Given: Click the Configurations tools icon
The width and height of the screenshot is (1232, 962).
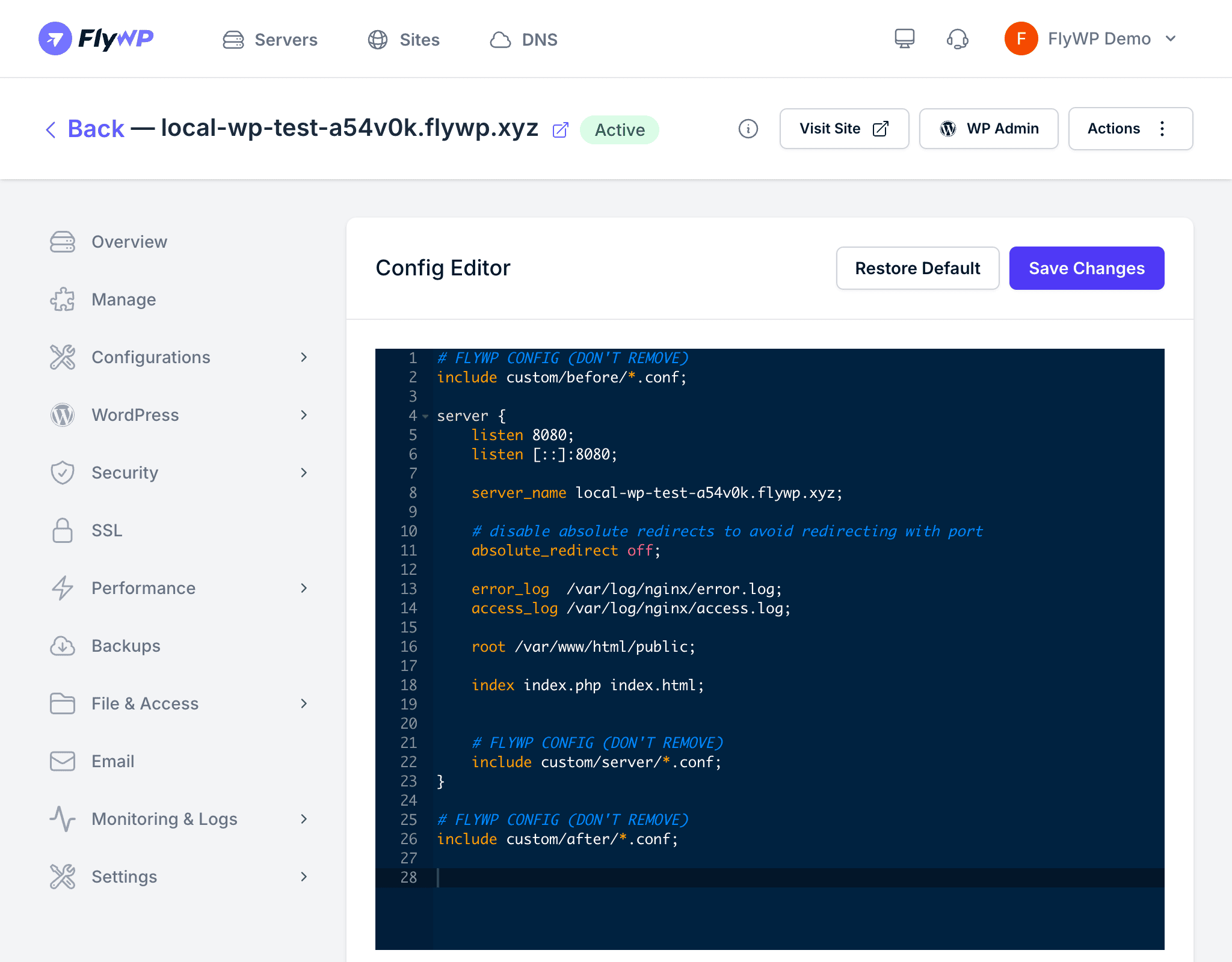Looking at the screenshot, I should 63,357.
